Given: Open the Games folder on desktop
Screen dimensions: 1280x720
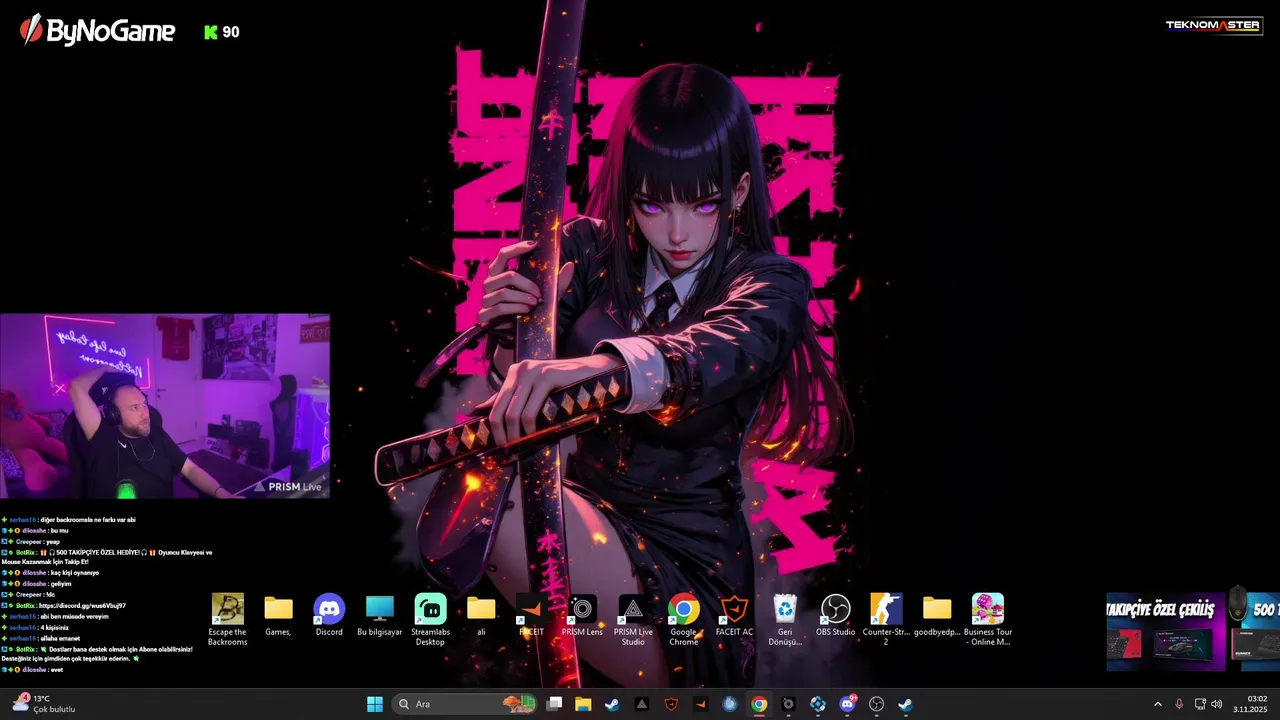Looking at the screenshot, I should (x=278, y=615).
